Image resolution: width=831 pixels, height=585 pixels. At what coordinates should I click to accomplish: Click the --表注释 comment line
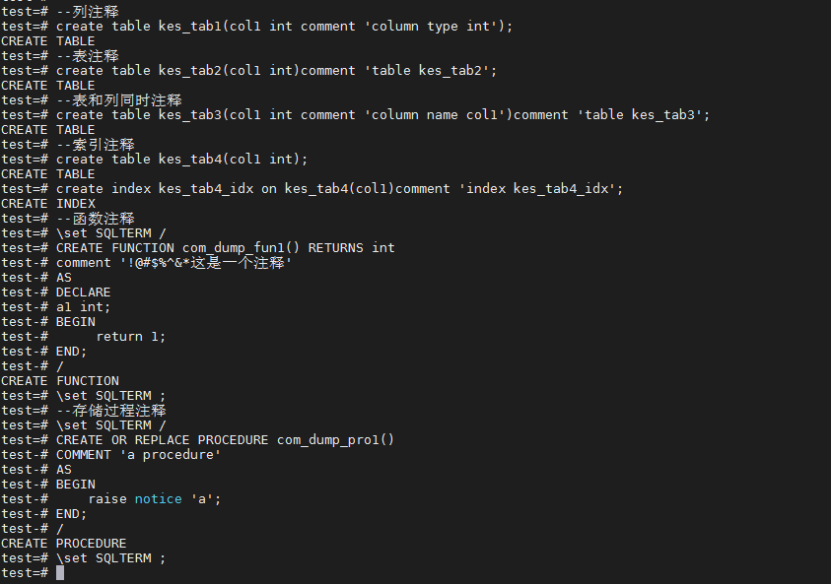[x=87, y=56]
